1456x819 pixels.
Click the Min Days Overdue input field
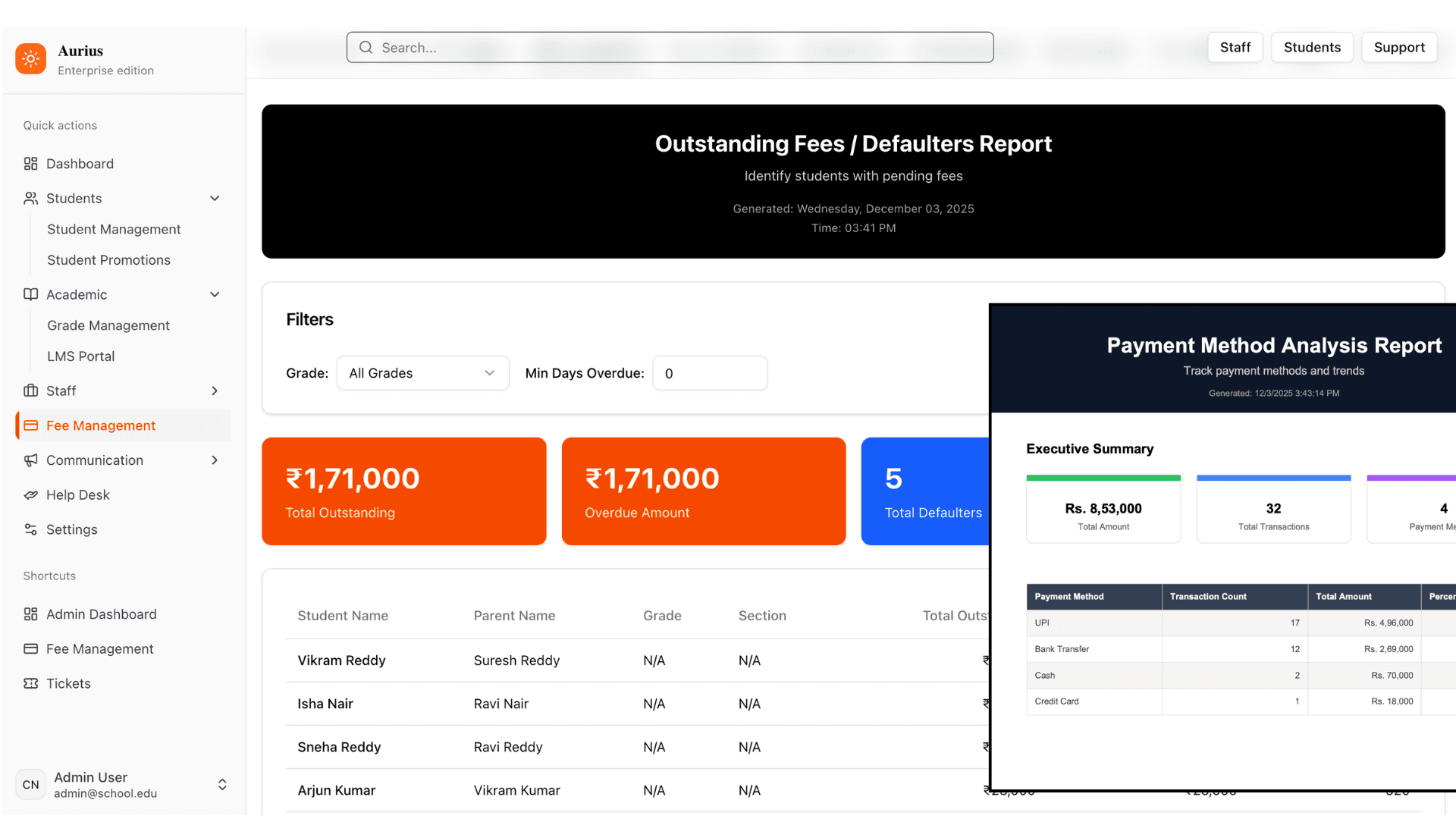(x=710, y=373)
